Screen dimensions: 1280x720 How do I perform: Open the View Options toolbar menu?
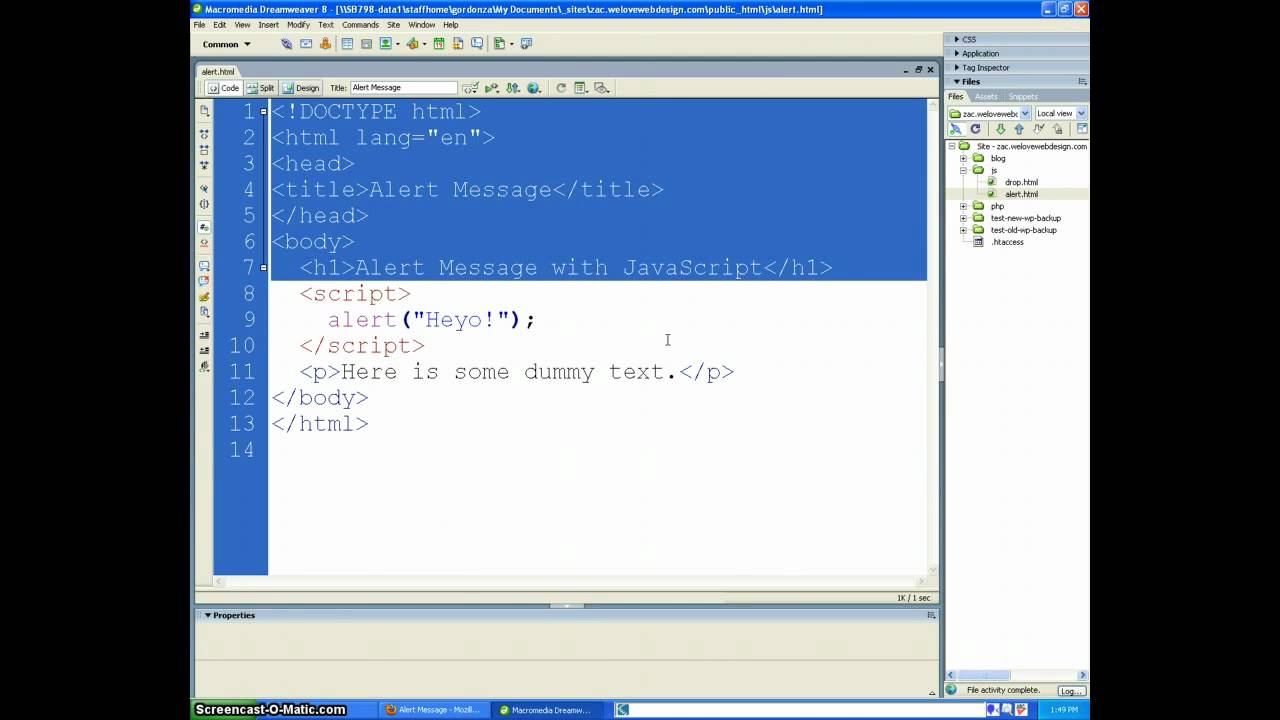580,87
